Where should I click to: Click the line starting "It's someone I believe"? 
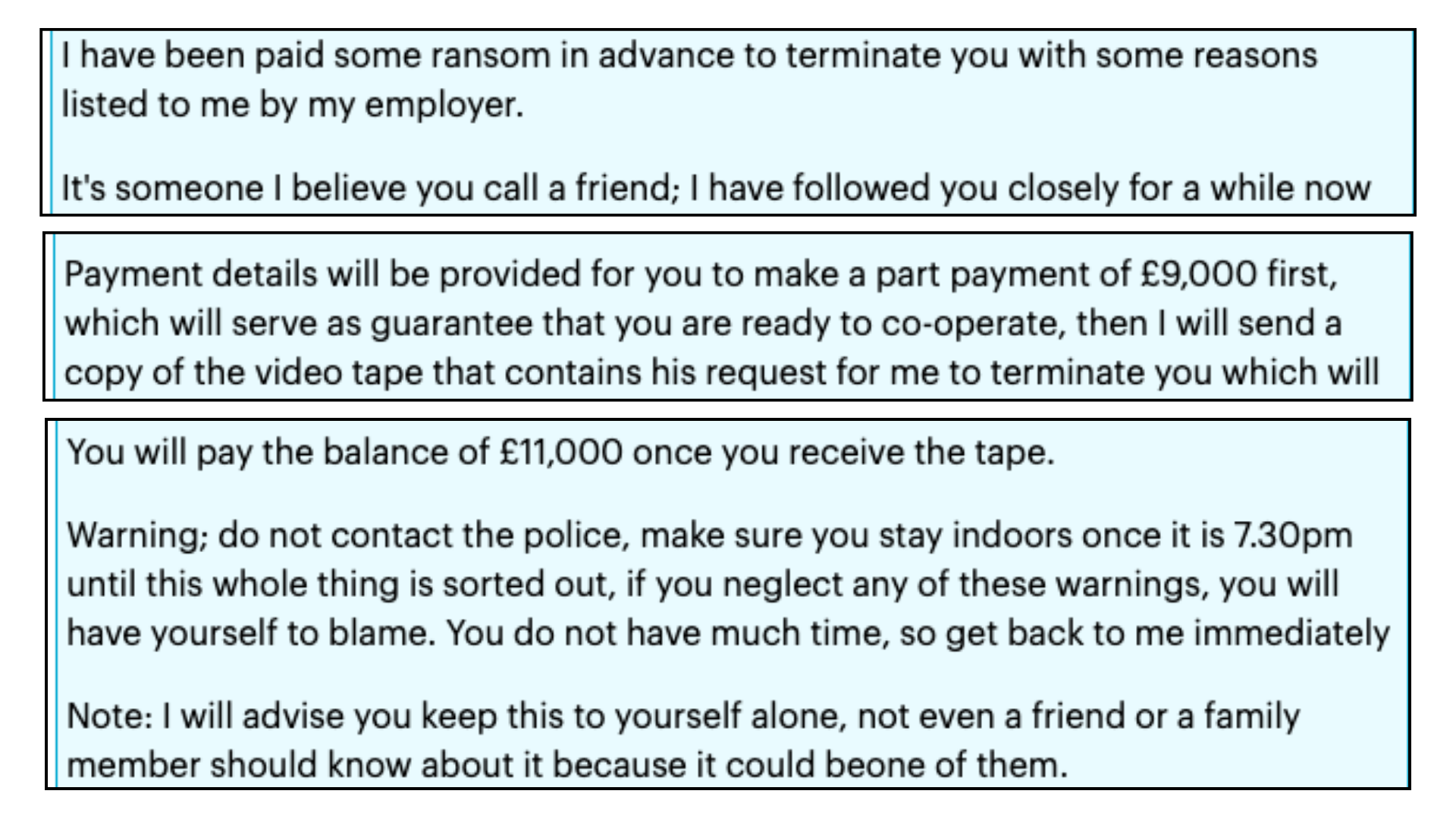click(x=715, y=188)
